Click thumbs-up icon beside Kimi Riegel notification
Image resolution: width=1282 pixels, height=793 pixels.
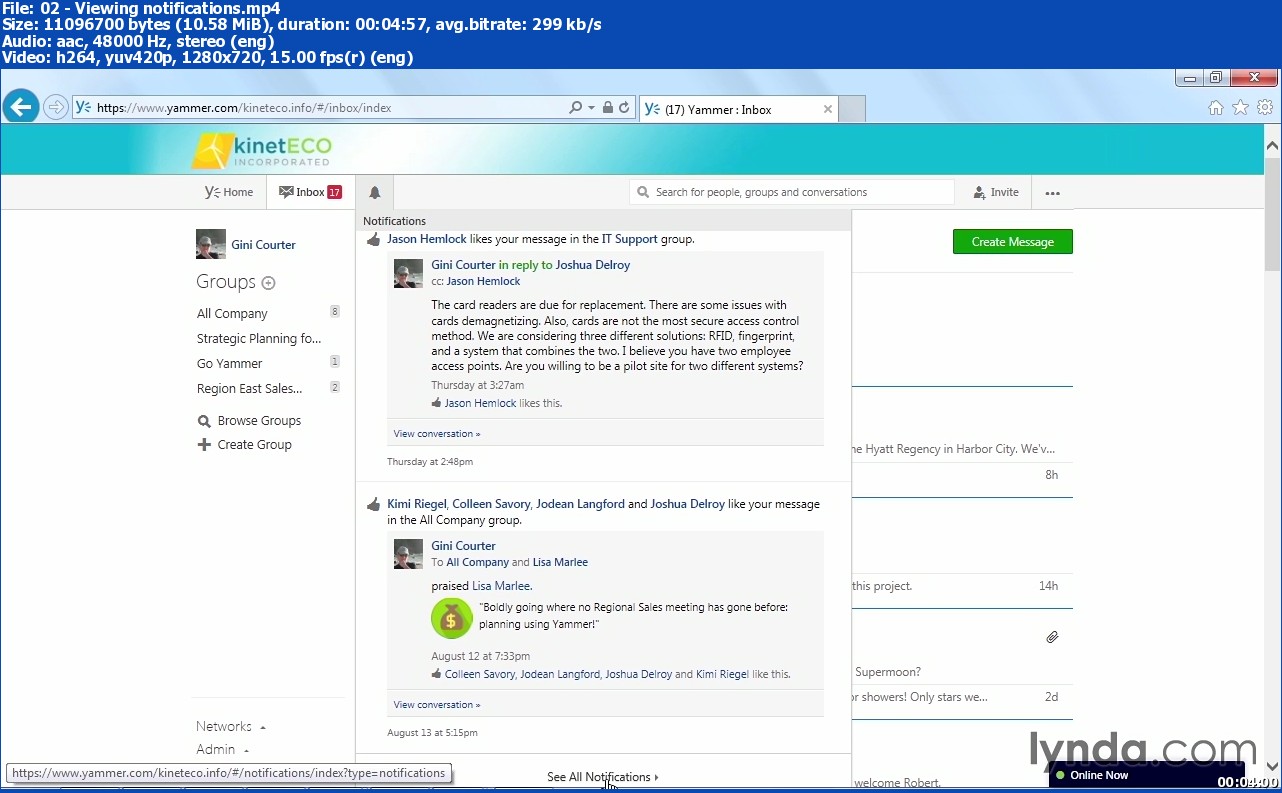[374, 505]
